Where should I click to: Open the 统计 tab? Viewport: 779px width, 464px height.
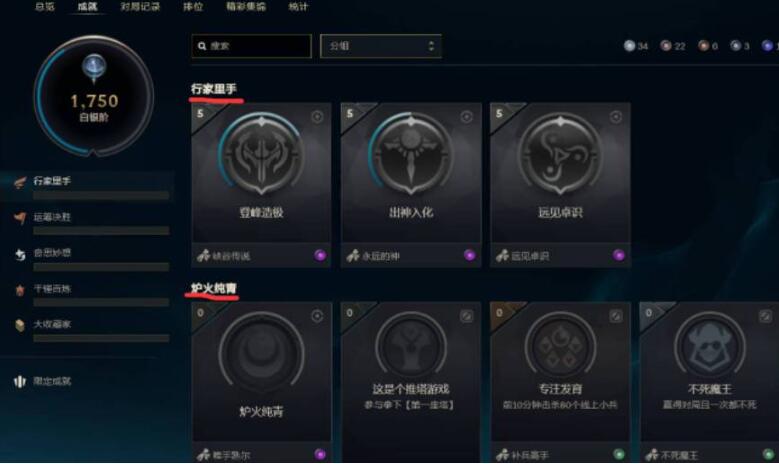click(x=298, y=6)
